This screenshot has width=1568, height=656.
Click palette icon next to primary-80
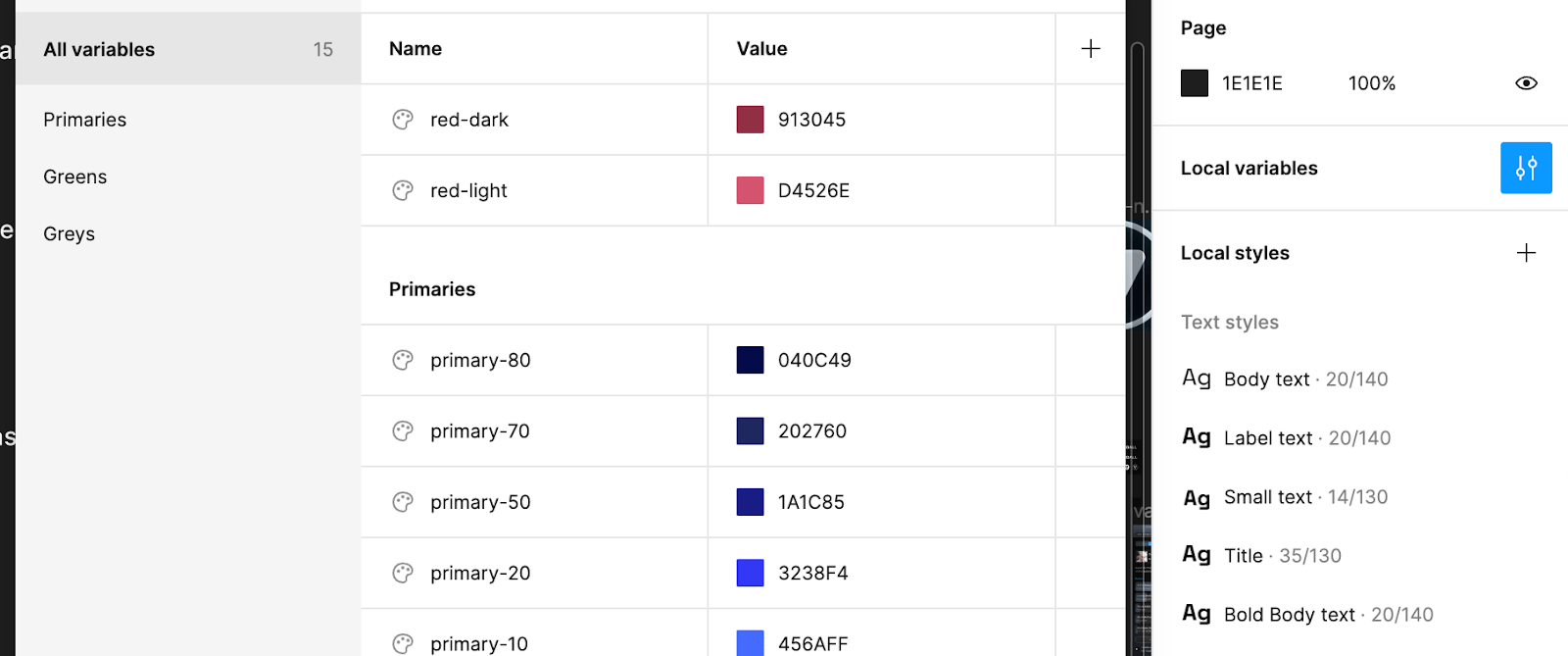pyautogui.click(x=403, y=360)
